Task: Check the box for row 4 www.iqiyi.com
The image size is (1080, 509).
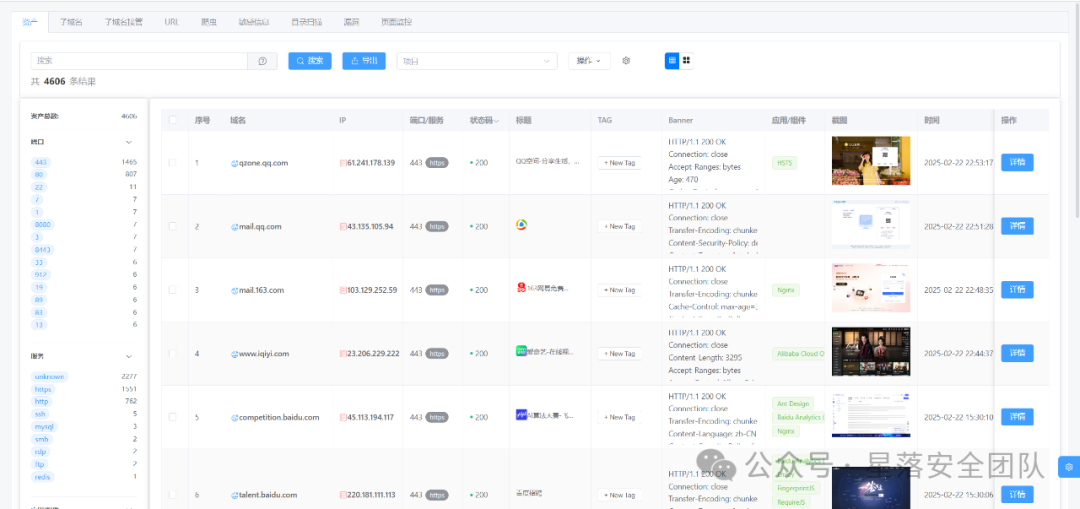Action: point(173,353)
